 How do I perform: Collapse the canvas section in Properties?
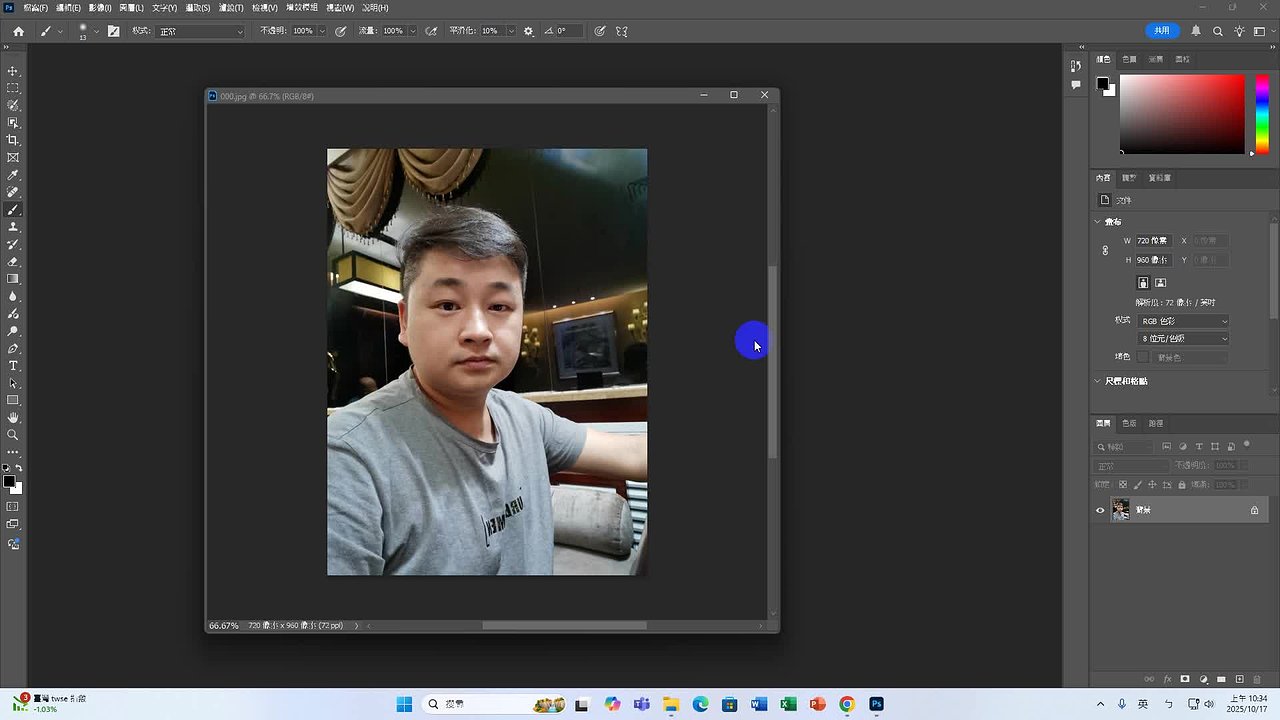click(x=1098, y=222)
